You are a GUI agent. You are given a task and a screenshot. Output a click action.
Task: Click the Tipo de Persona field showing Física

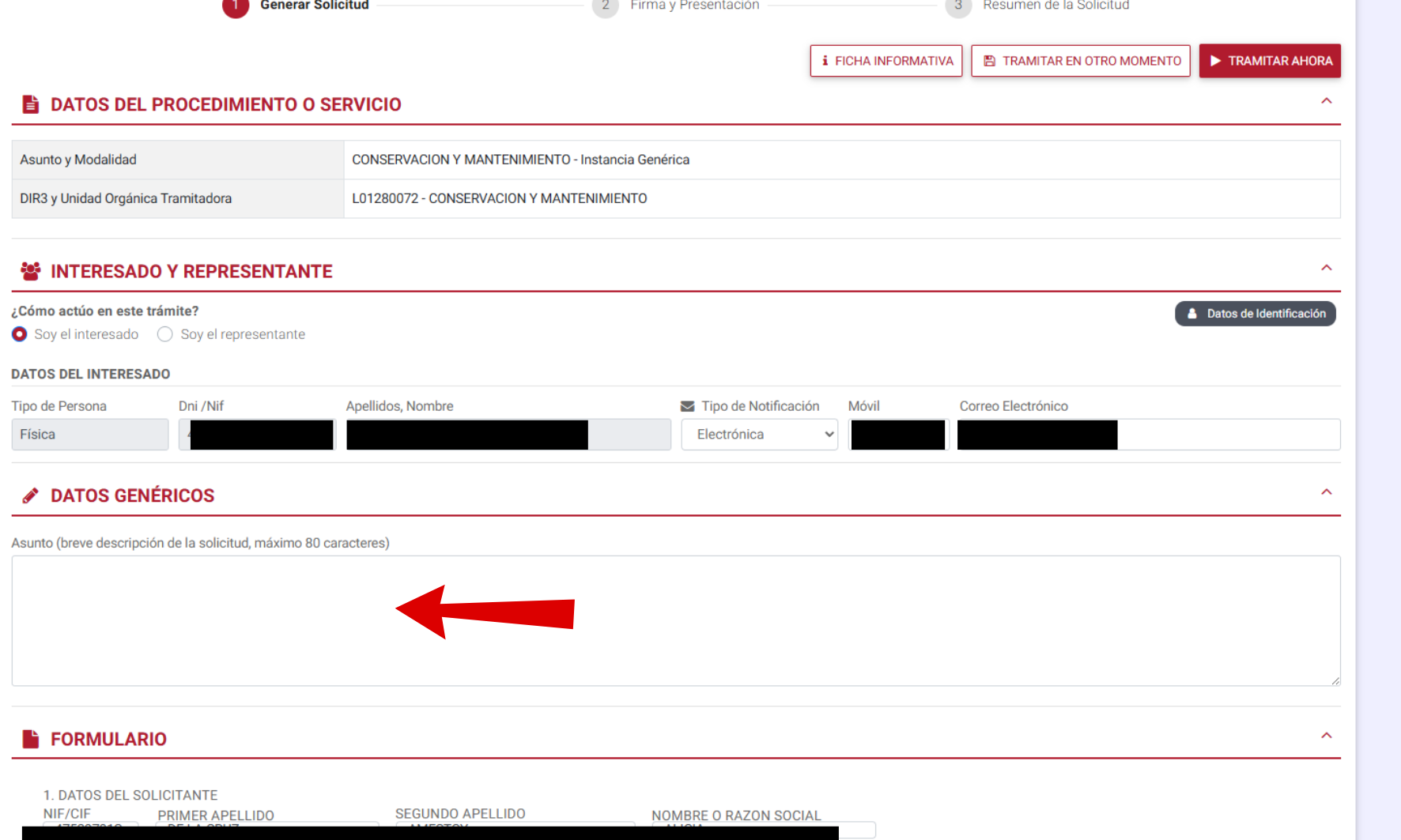[x=90, y=435]
